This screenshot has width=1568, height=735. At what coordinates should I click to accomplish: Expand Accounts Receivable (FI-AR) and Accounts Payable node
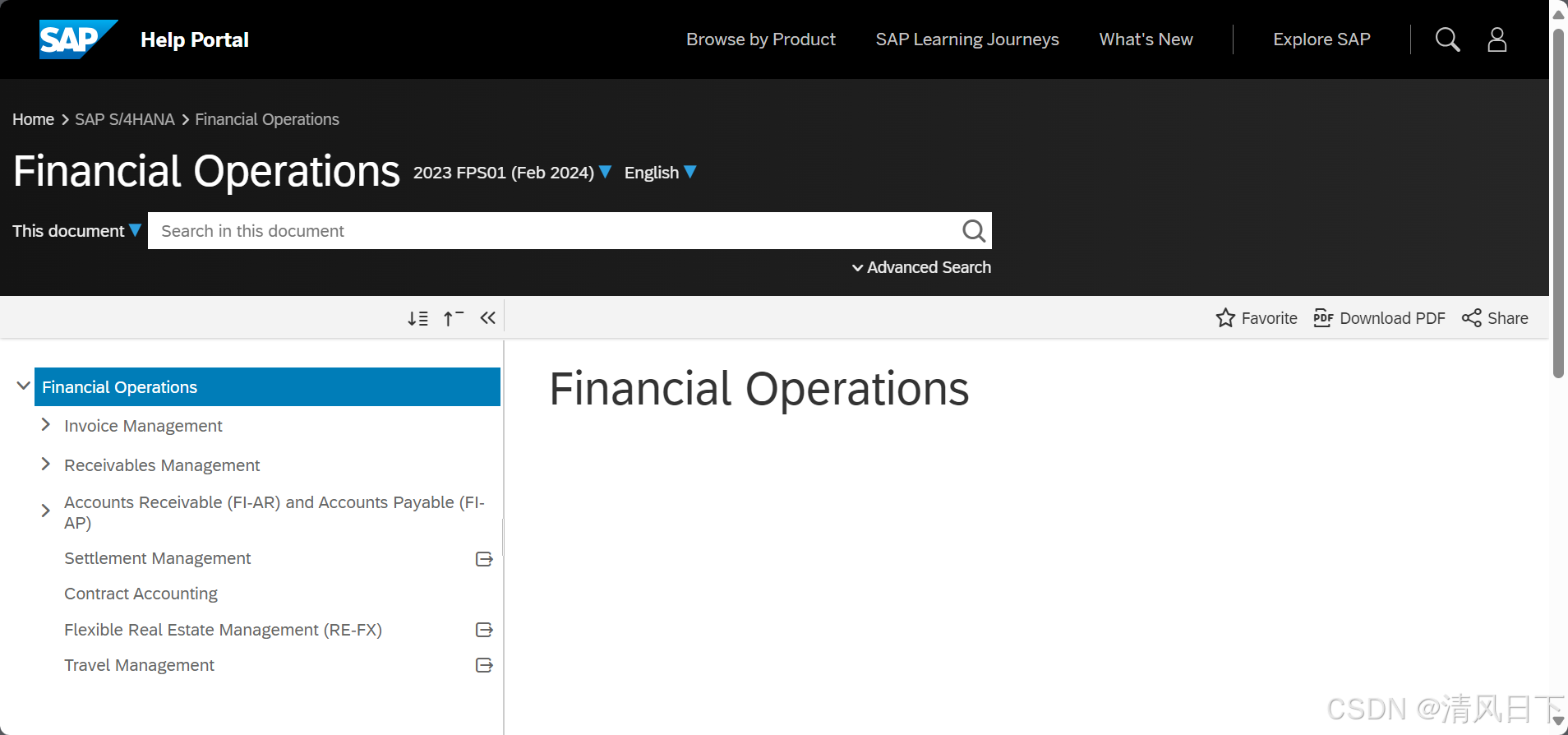tap(45, 511)
